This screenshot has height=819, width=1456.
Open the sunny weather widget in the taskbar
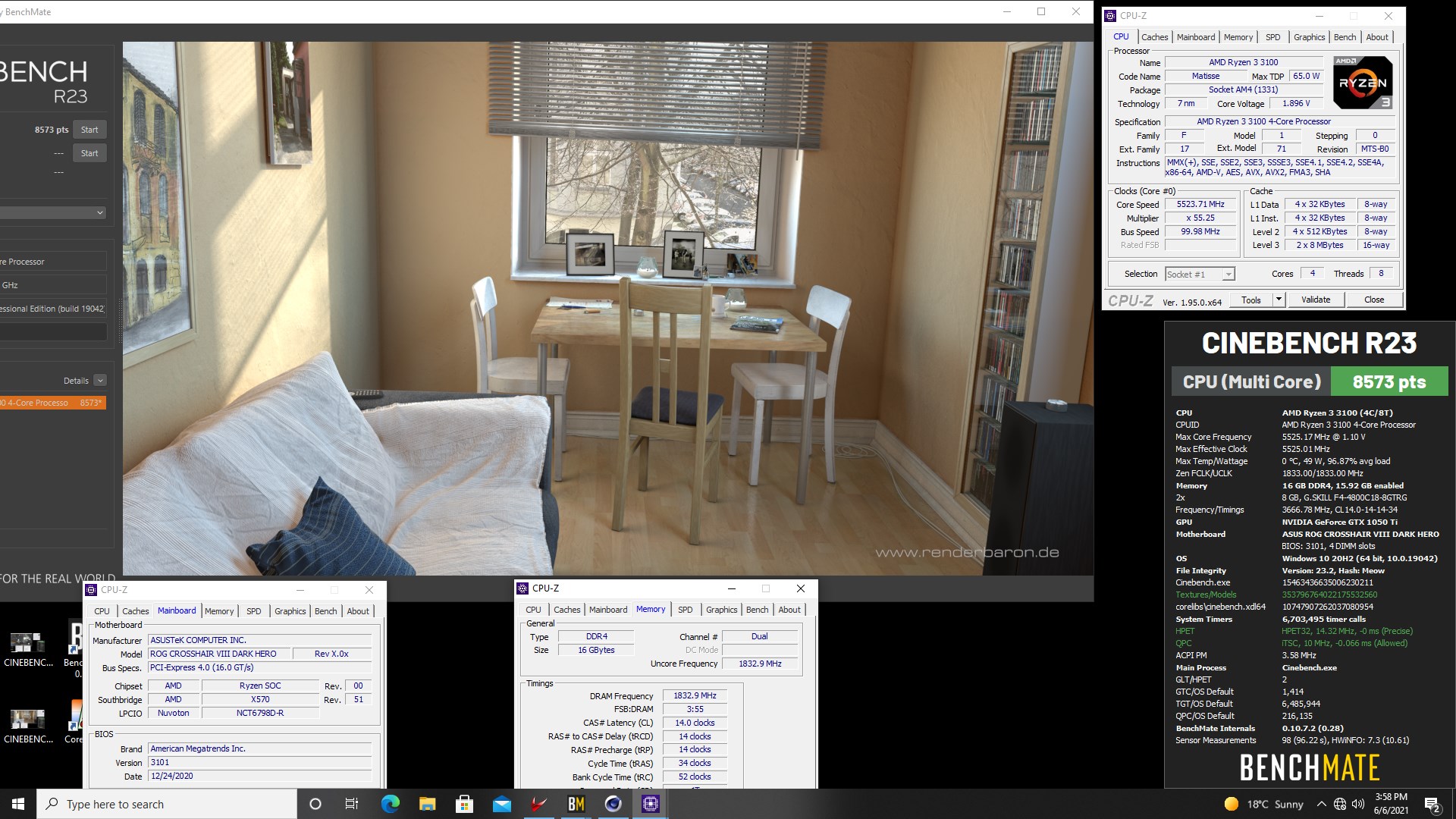click(x=1263, y=804)
